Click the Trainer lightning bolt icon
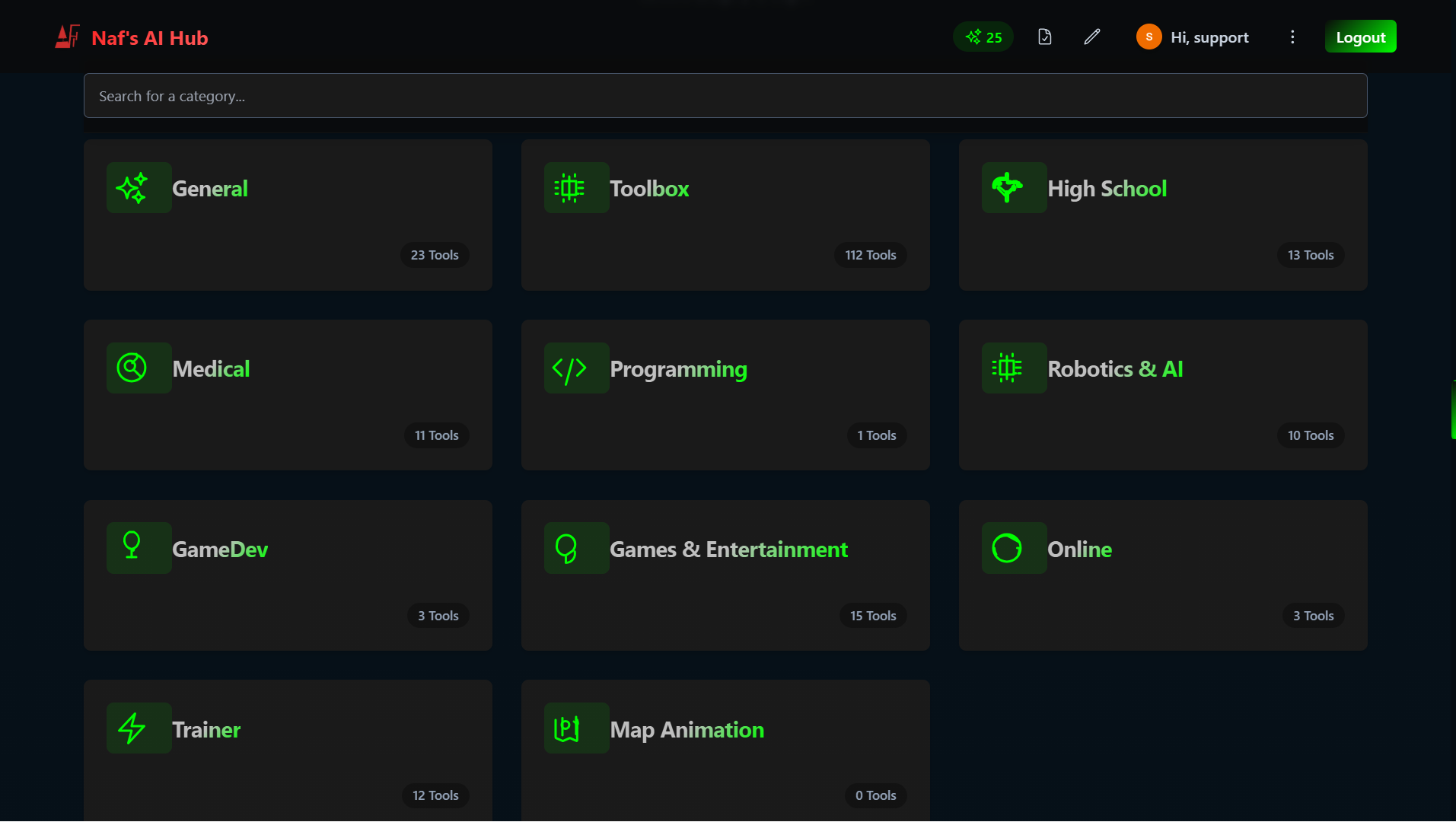1456x822 pixels. click(138, 728)
